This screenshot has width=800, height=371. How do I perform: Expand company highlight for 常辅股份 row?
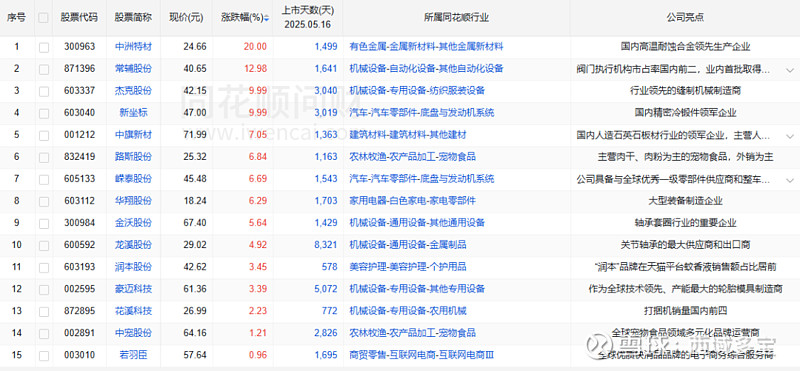[790, 69]
